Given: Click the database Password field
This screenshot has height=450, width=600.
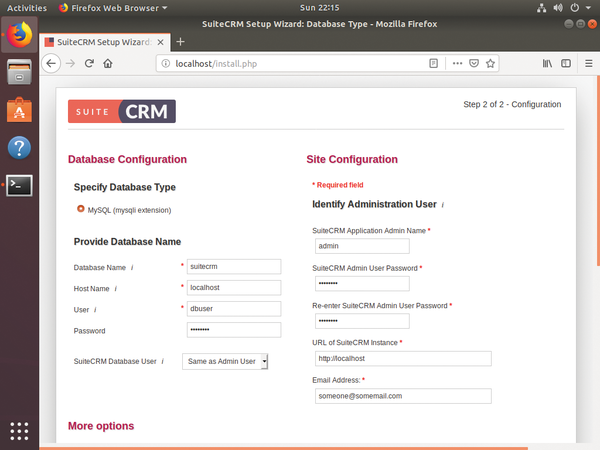Looking at the screenshot, I should pos(234,330).
